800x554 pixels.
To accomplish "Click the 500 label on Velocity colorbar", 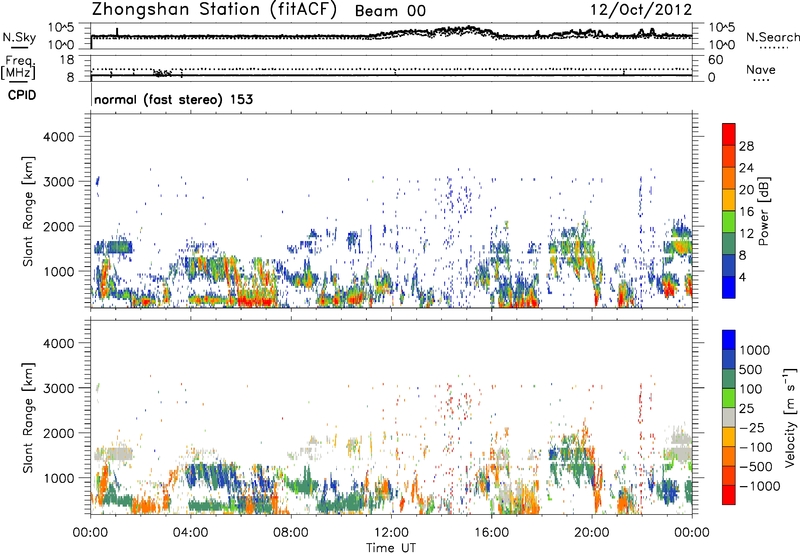I will pos(751,370).
